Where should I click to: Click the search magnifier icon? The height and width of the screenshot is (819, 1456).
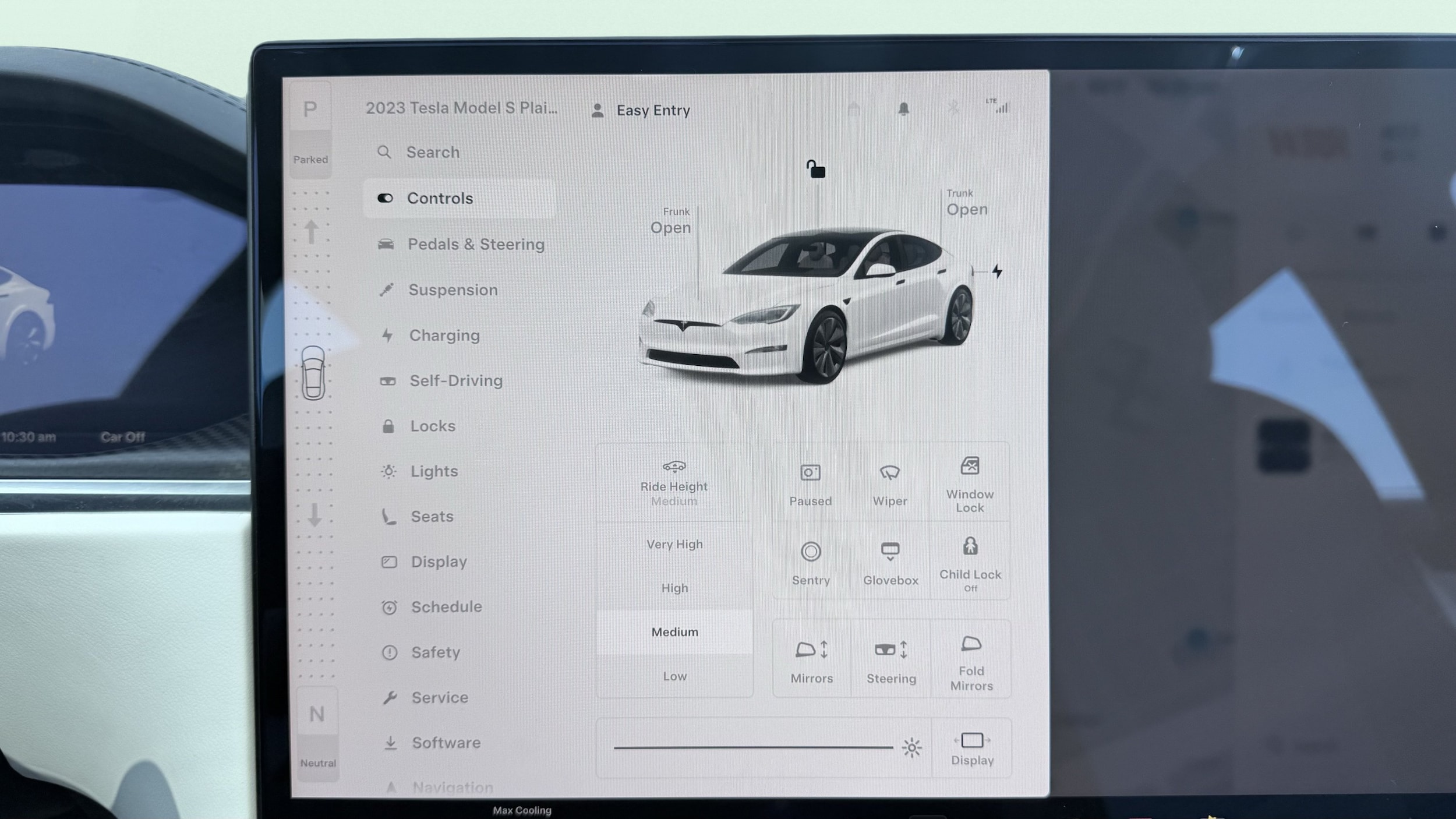[384, 153]
